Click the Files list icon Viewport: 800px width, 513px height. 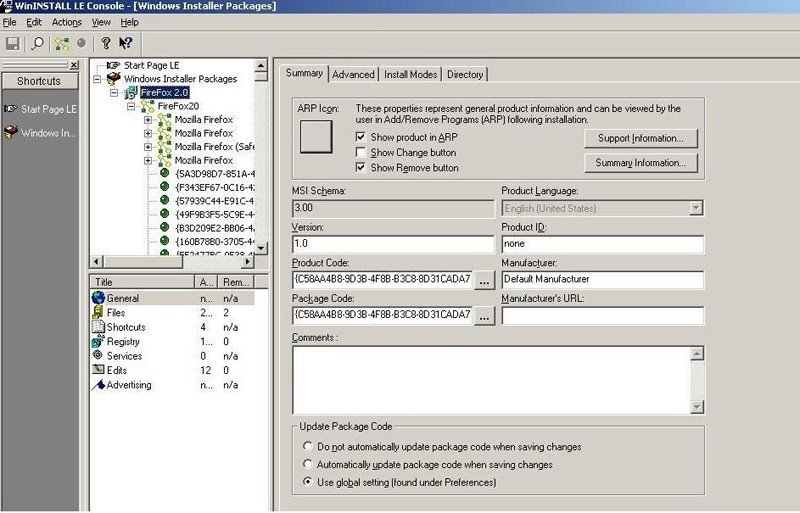[x=98, y=312]
